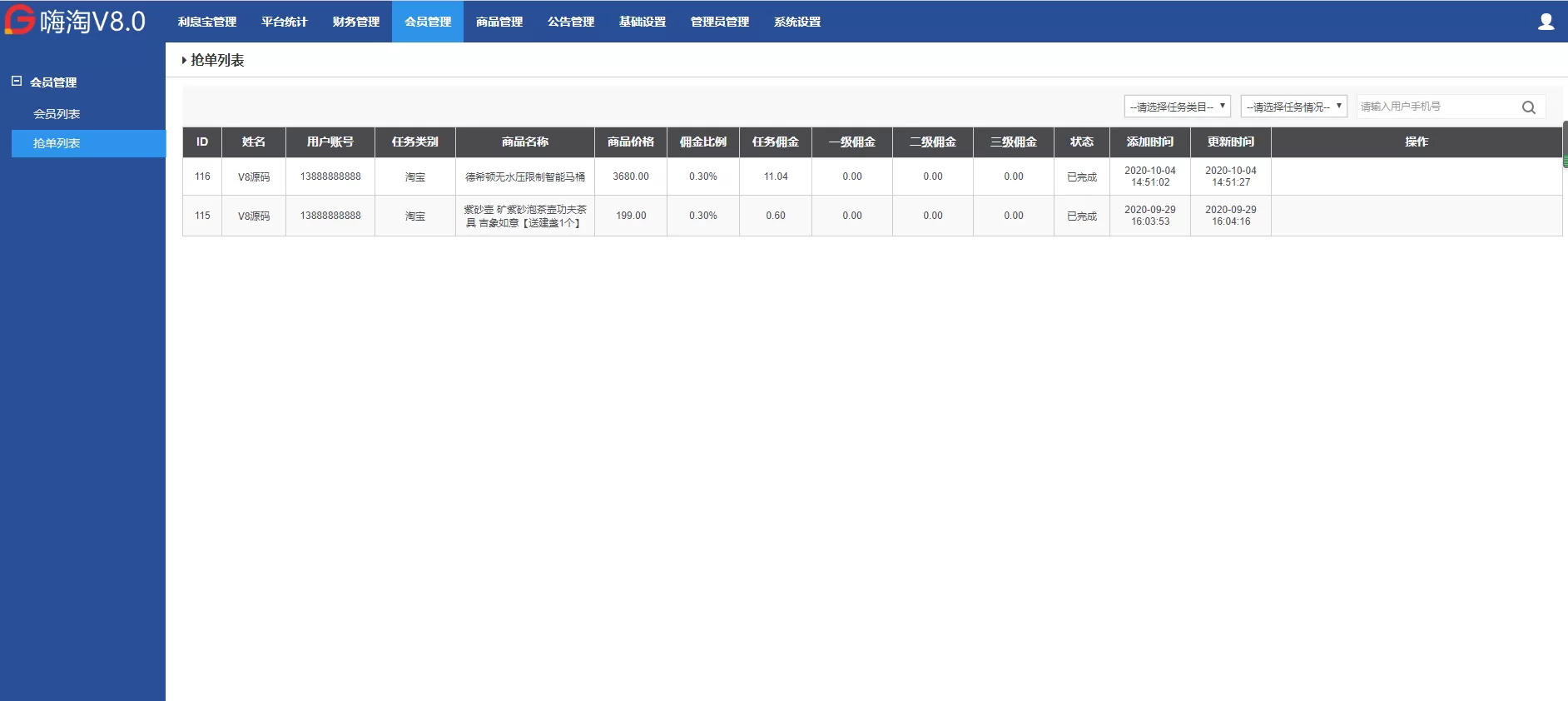Focus the user phone number search field
This screenshot has width=1568, height=701.
(x=1436, y=107)
